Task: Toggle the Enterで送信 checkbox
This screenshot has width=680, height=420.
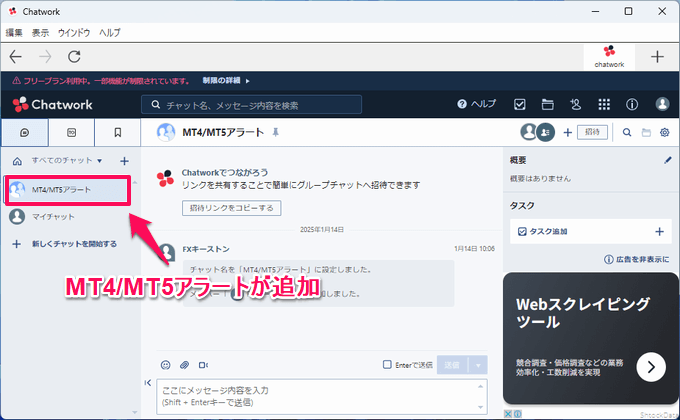Action: (x=387, y=364)
